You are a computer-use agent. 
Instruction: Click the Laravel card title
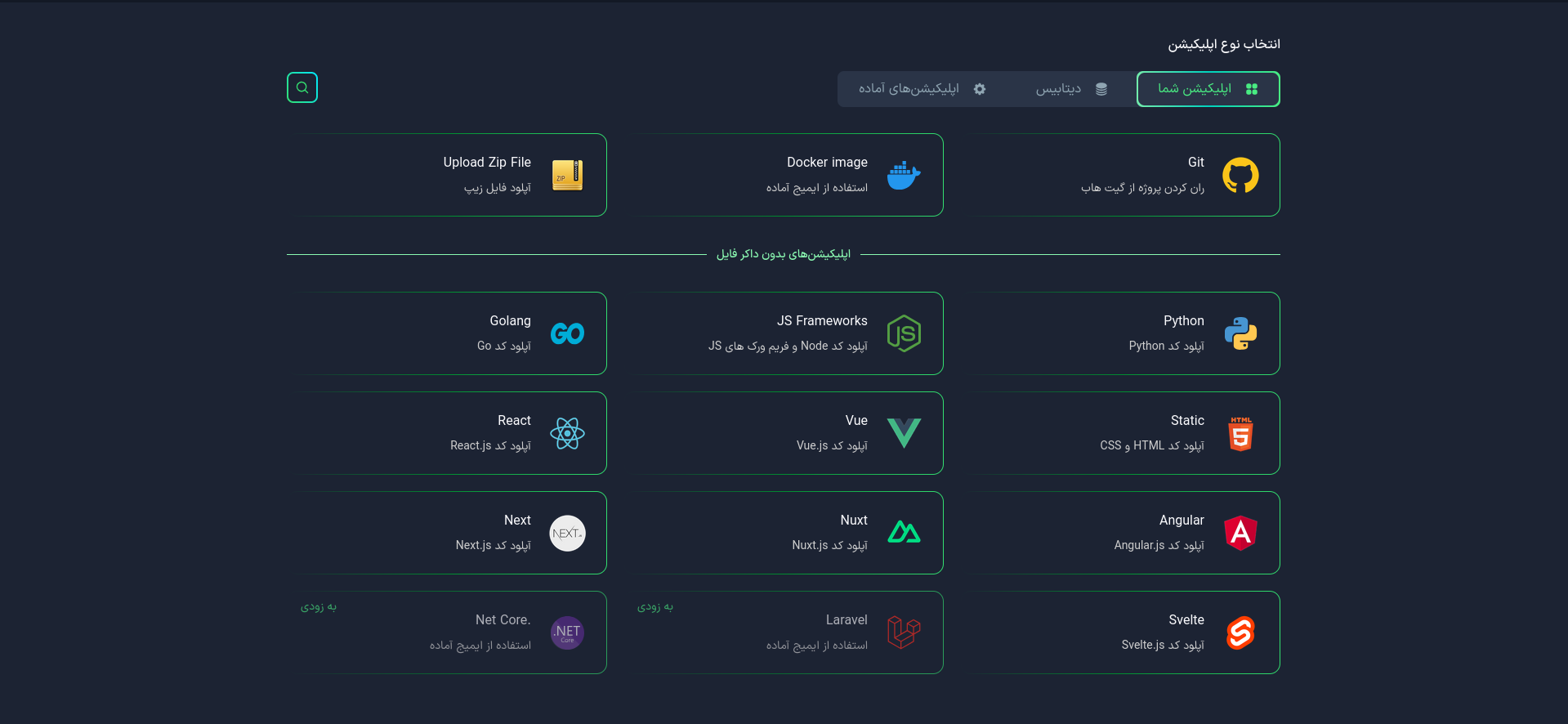tap(847, 619)
